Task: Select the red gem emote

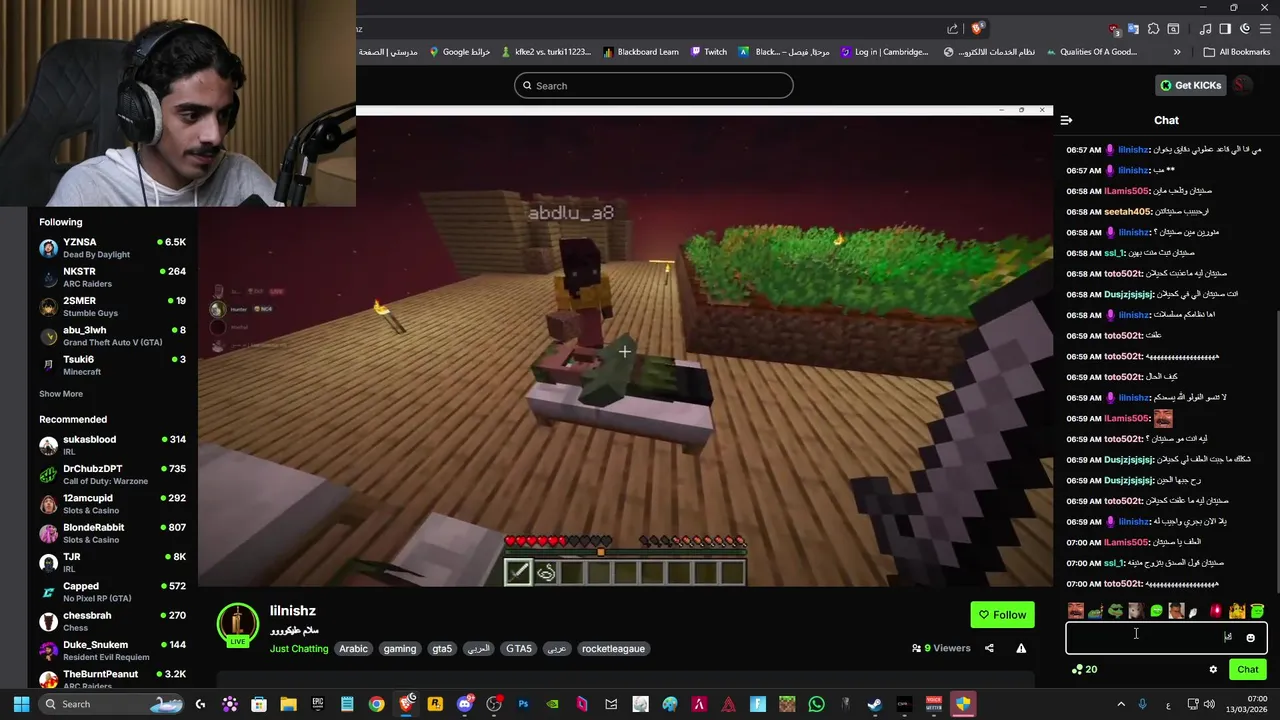Action: coord(1216,611)
